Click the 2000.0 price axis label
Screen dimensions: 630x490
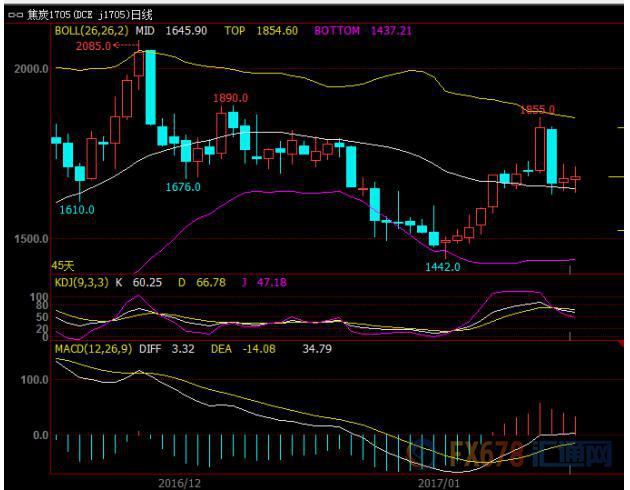click(x=30, y=69)
